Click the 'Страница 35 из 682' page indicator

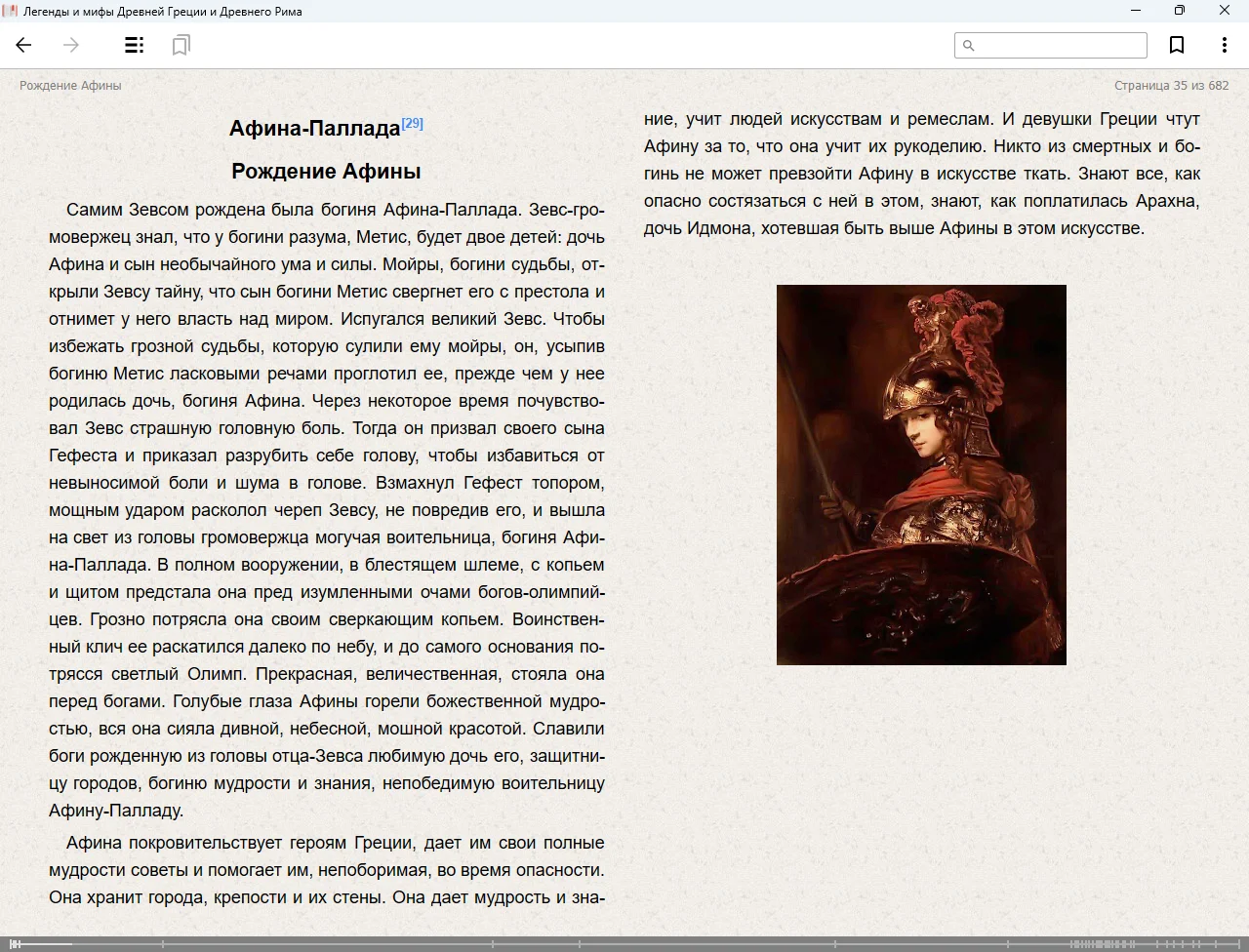tap(1171, 85)
